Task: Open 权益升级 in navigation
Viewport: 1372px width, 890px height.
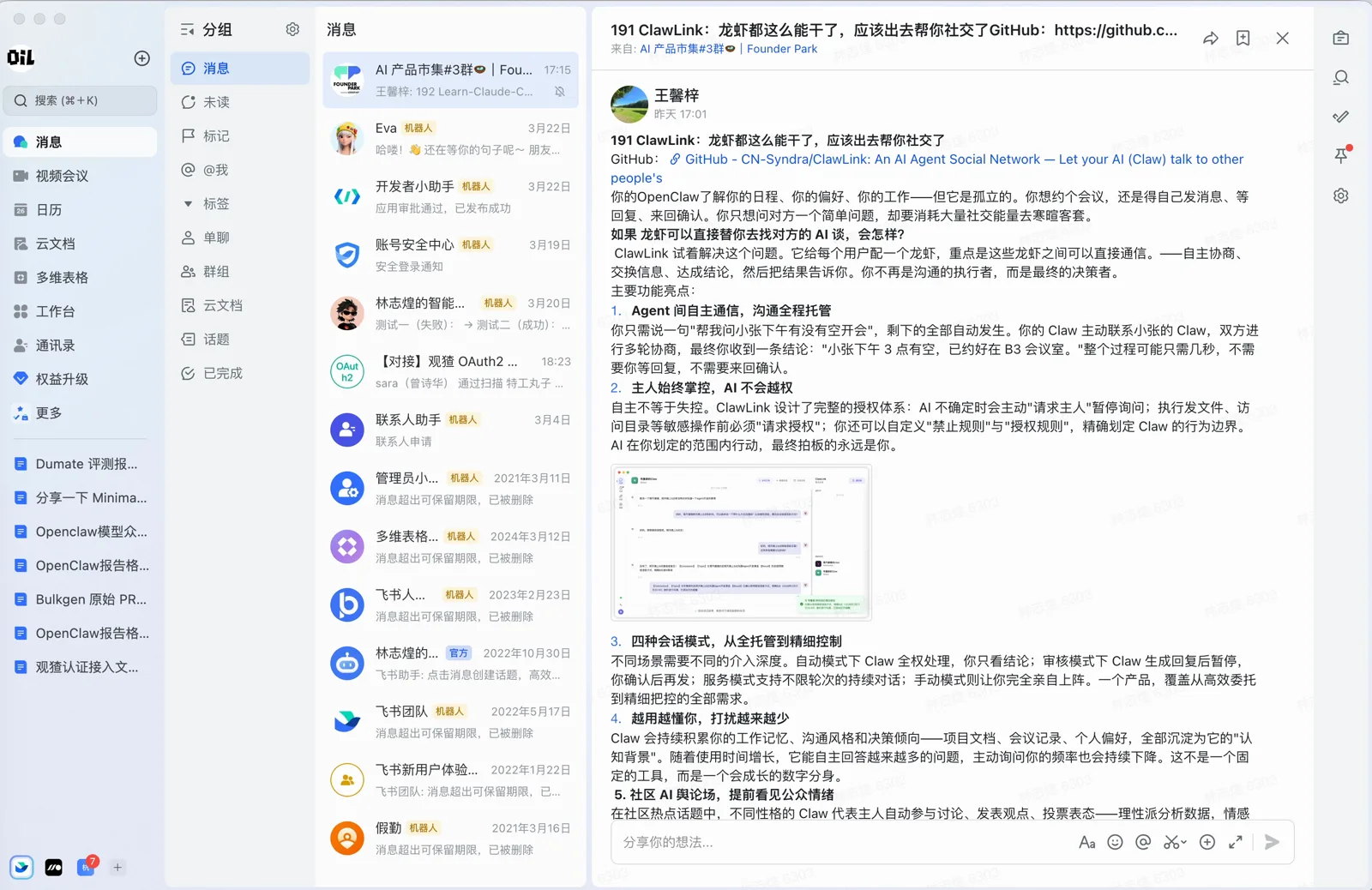Action: 81,379
